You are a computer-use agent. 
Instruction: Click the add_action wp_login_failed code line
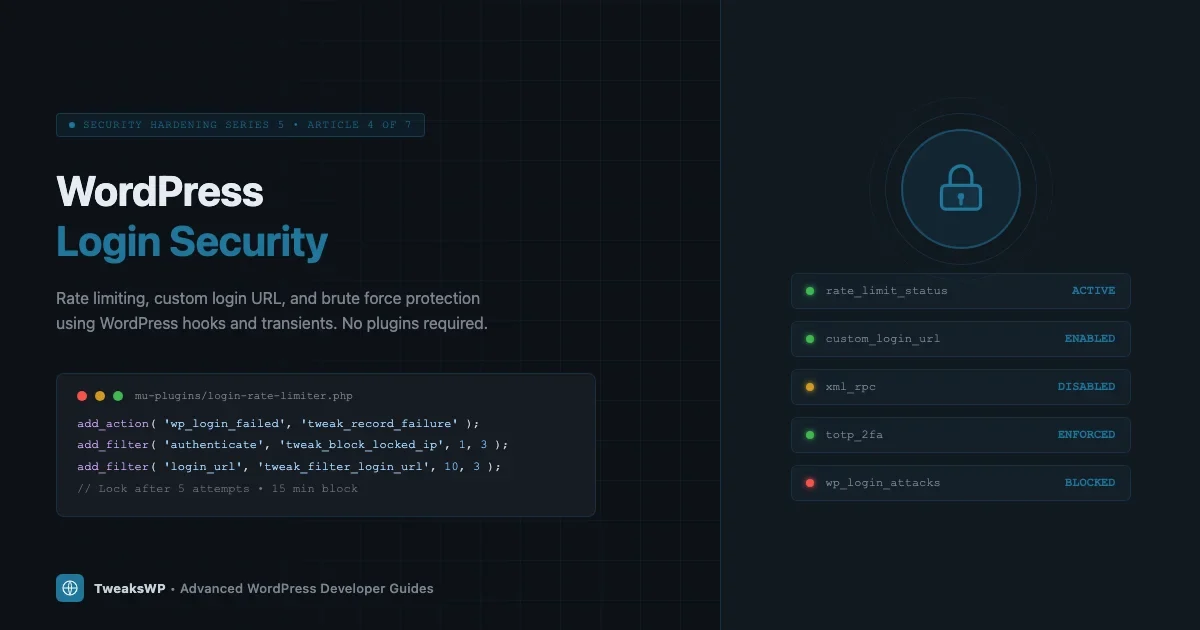tap(278, 424)
